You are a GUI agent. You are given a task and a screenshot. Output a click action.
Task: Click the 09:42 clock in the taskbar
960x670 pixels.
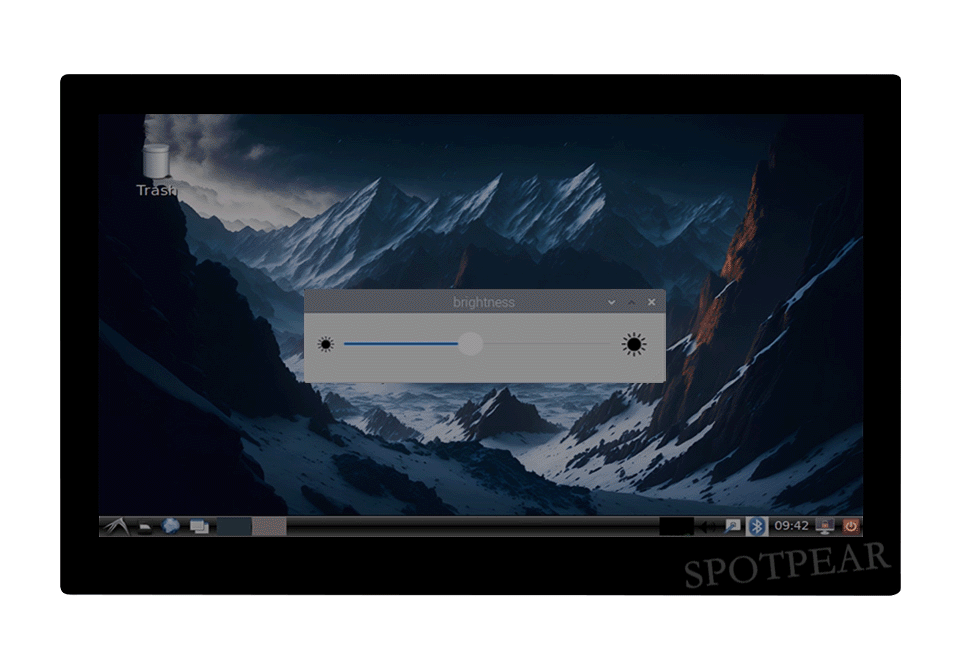[791, 526]
